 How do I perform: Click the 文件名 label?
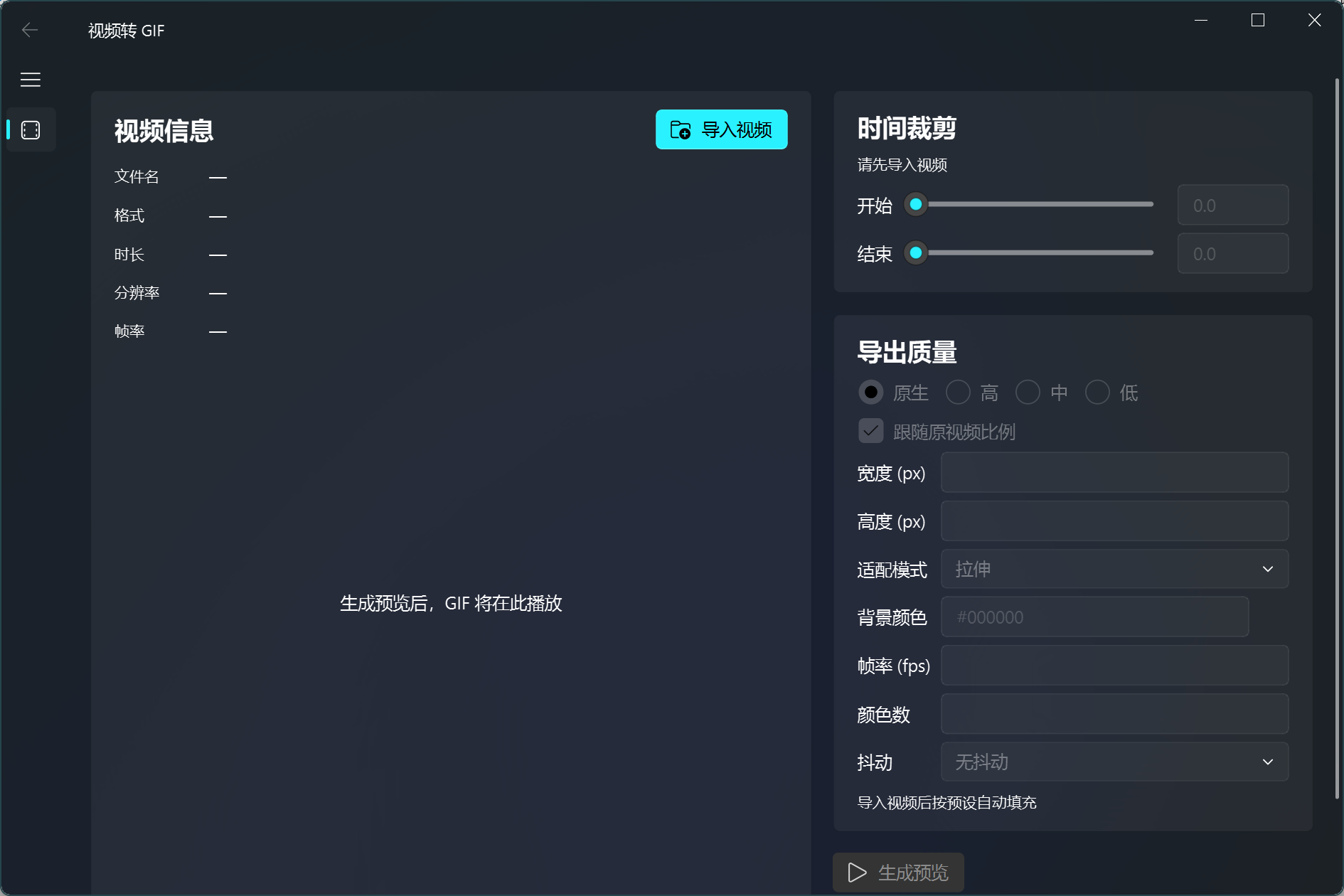click(x=137, y=176)
